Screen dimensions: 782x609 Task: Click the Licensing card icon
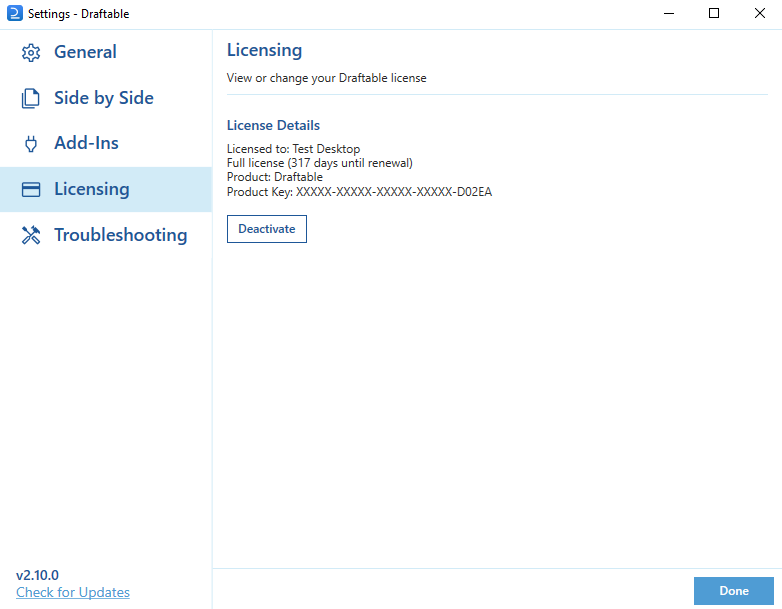31,190
